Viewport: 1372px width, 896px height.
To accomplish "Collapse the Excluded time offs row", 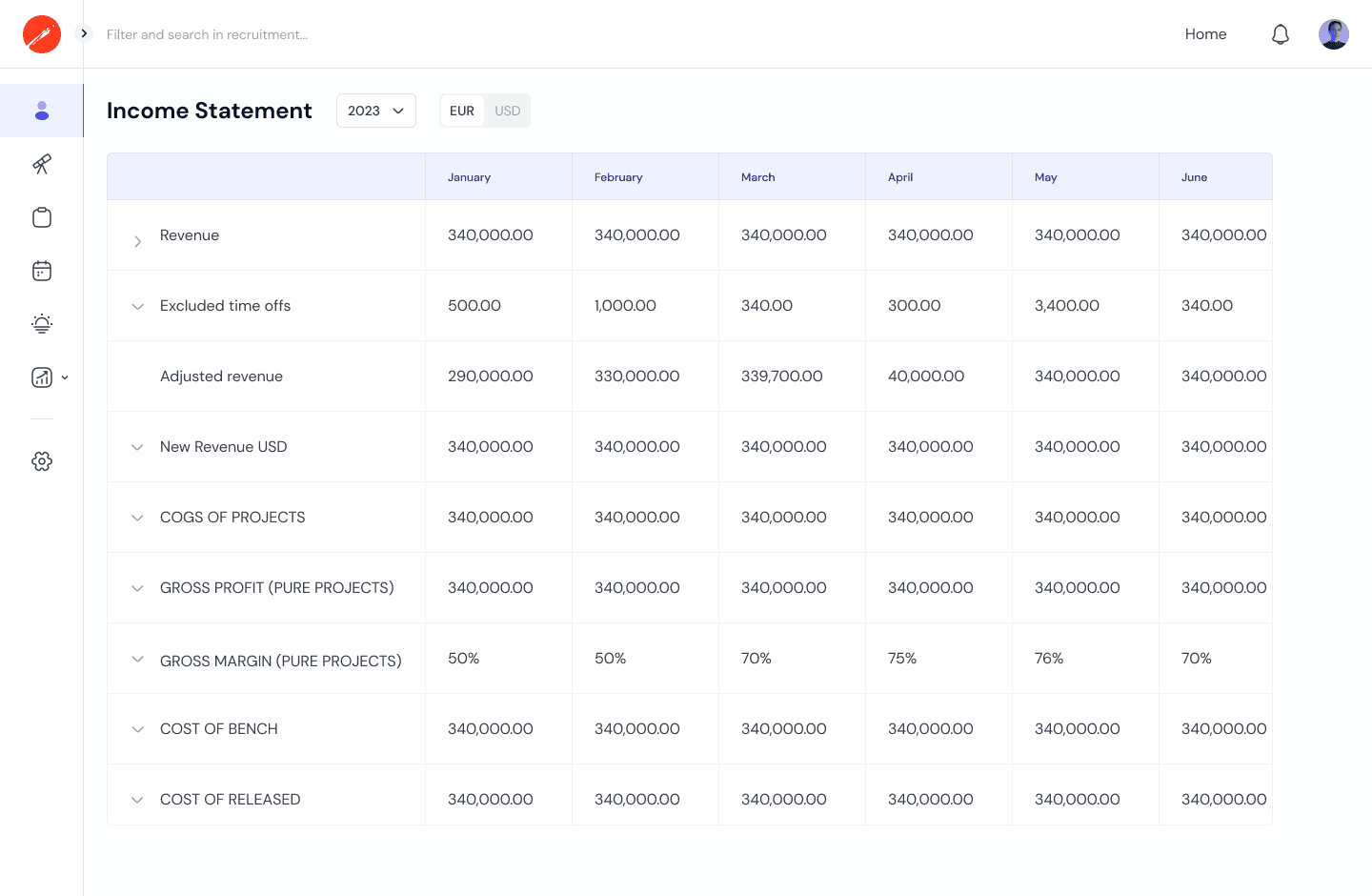I will pos(137,306).
